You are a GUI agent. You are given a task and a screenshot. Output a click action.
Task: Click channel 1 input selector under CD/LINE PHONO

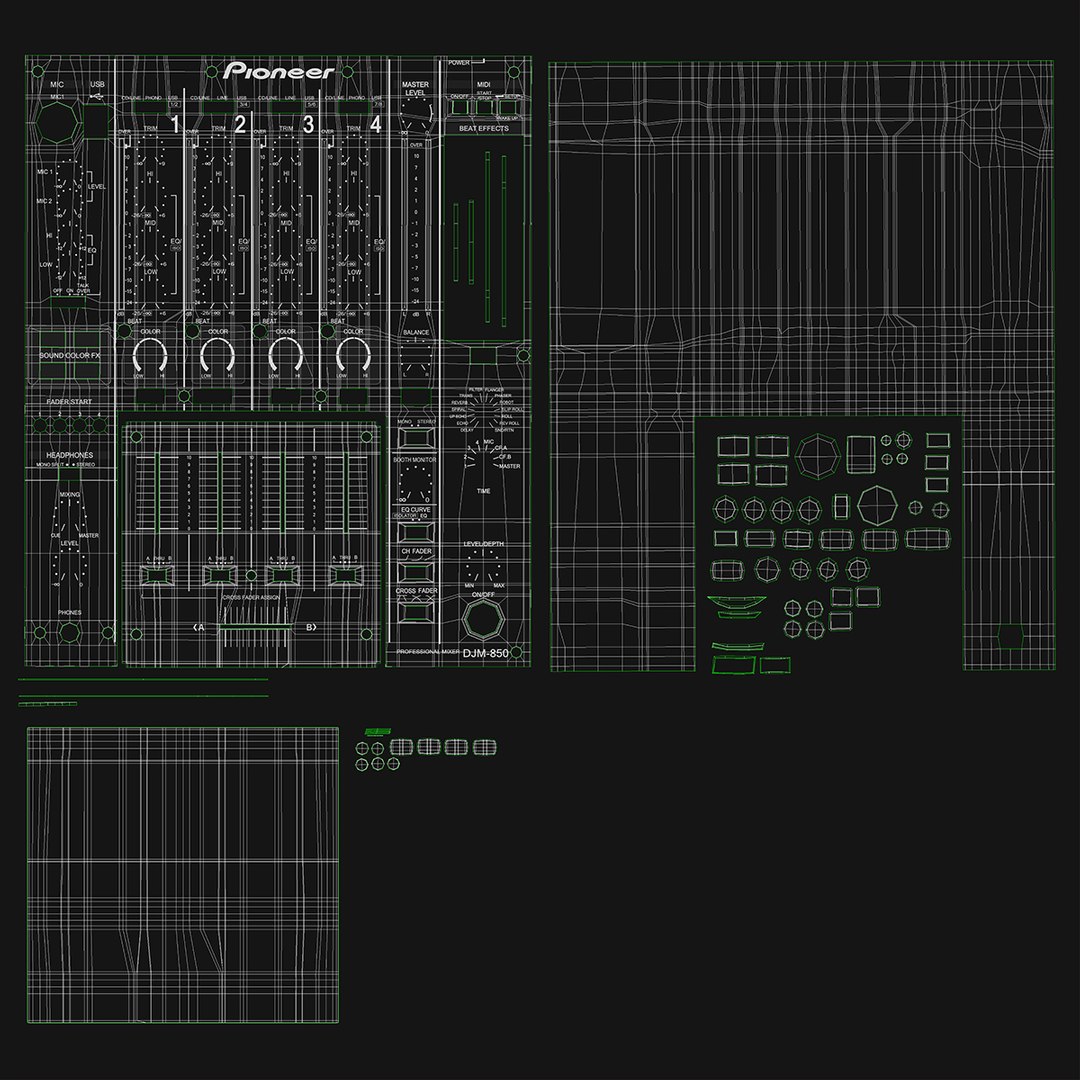pos(152,107)
